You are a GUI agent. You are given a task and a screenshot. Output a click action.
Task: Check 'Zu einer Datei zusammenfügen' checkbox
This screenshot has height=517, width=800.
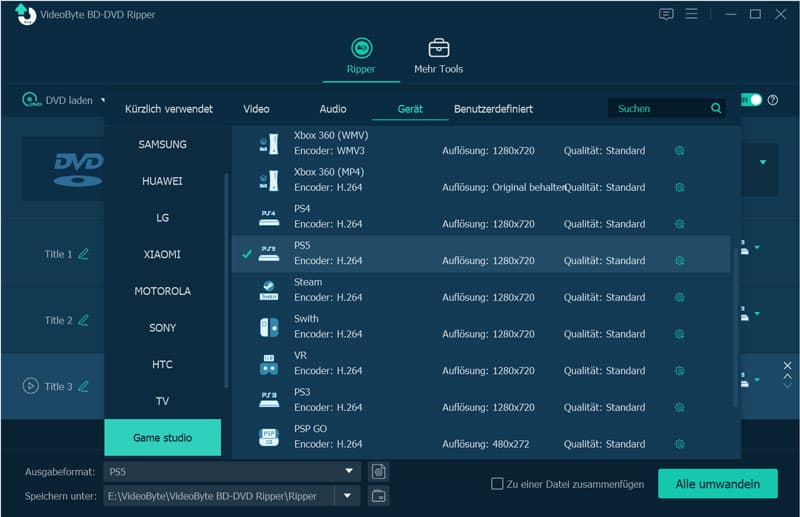497,483
